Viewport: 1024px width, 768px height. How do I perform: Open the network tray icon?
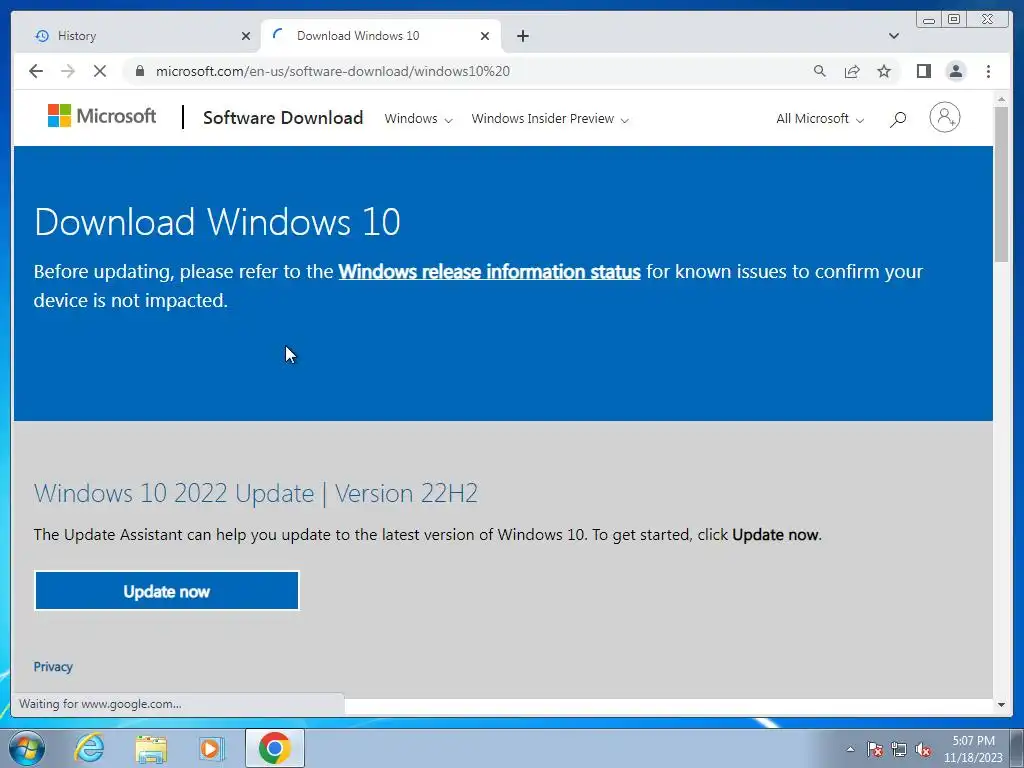point(899,749)
